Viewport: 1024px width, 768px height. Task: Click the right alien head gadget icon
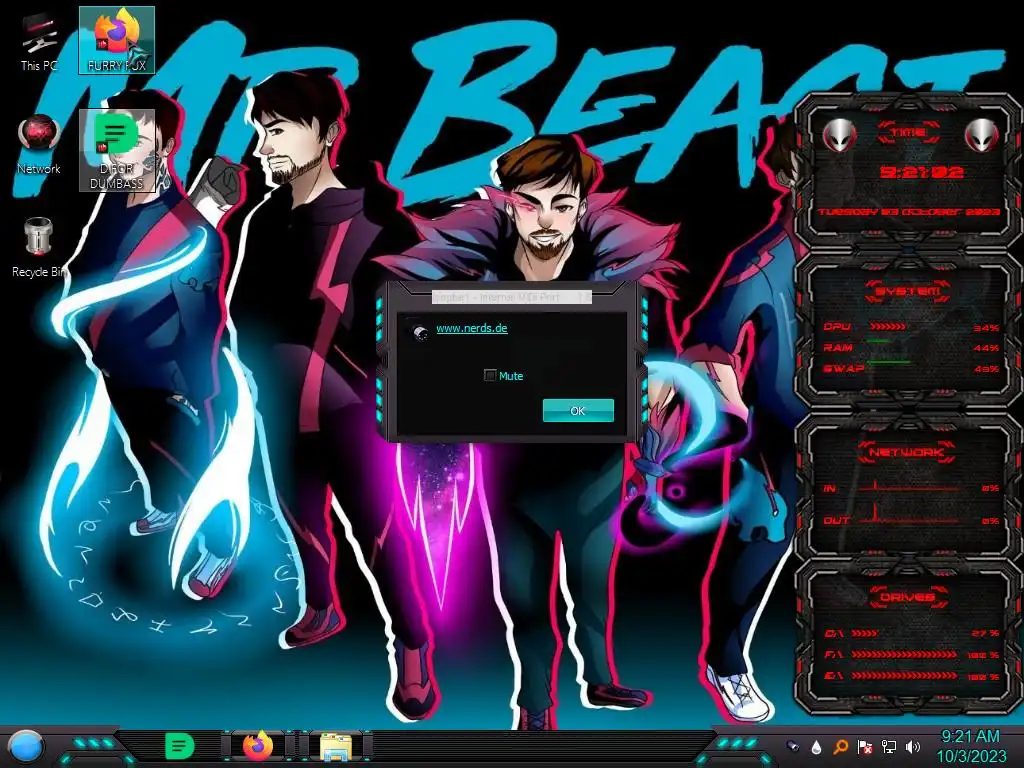click(982, 135)
